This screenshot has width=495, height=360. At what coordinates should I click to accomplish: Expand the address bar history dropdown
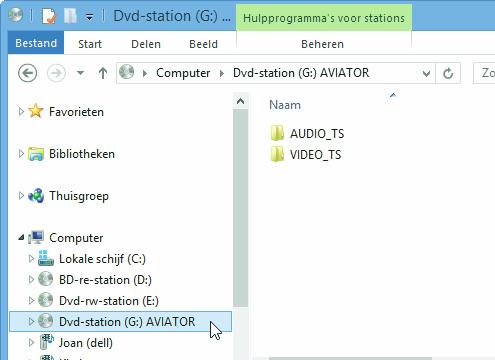(x=426, y=73)
